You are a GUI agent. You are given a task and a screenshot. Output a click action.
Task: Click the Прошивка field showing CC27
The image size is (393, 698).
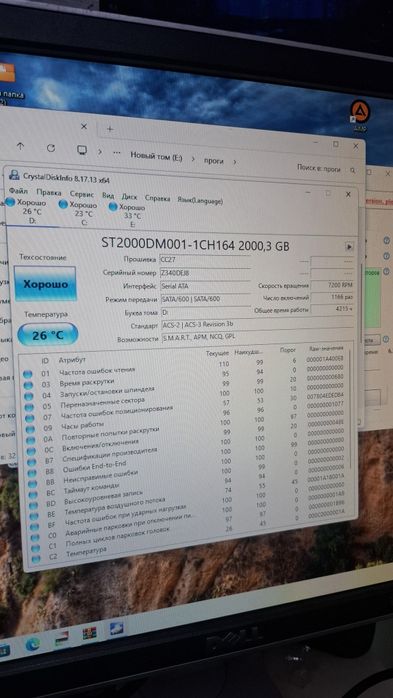205,260
